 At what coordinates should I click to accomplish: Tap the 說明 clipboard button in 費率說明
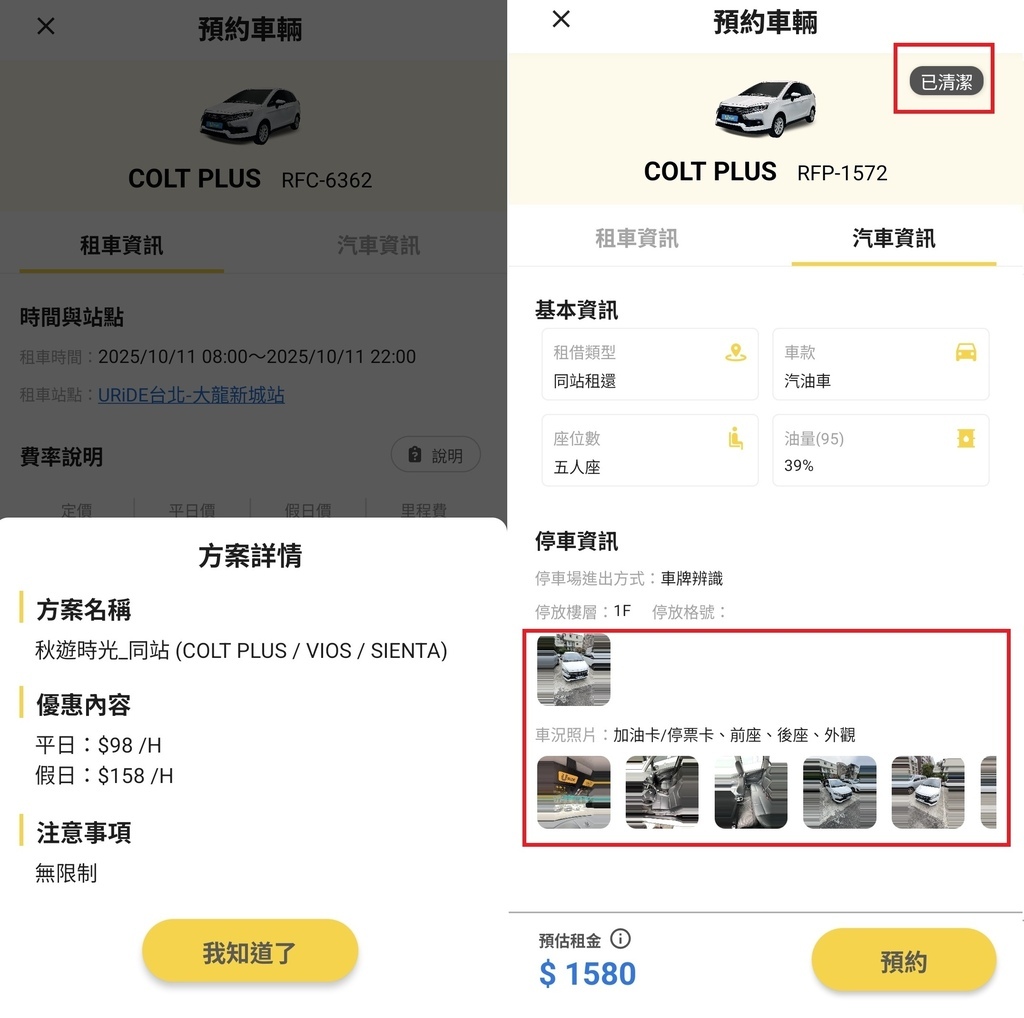436,454
